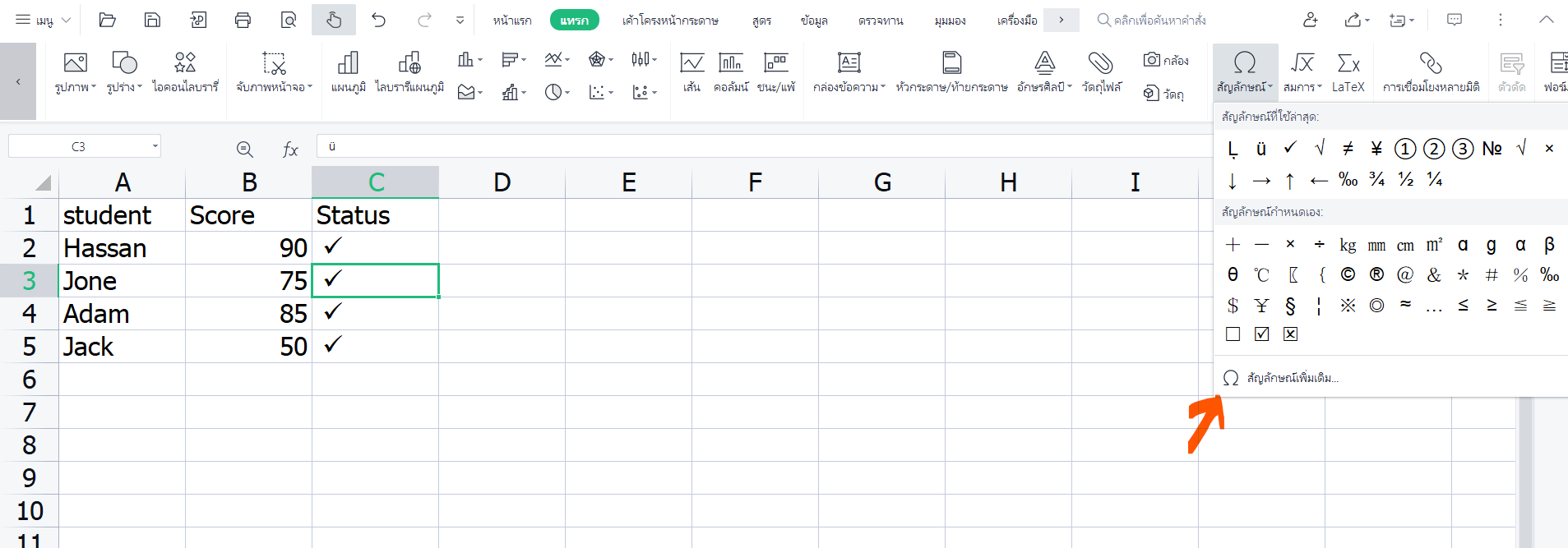Open สัญลักษณ์เพิ่มเติม more symbols link
Viewport: 1568px width, 548px height.
[1293, 378]
